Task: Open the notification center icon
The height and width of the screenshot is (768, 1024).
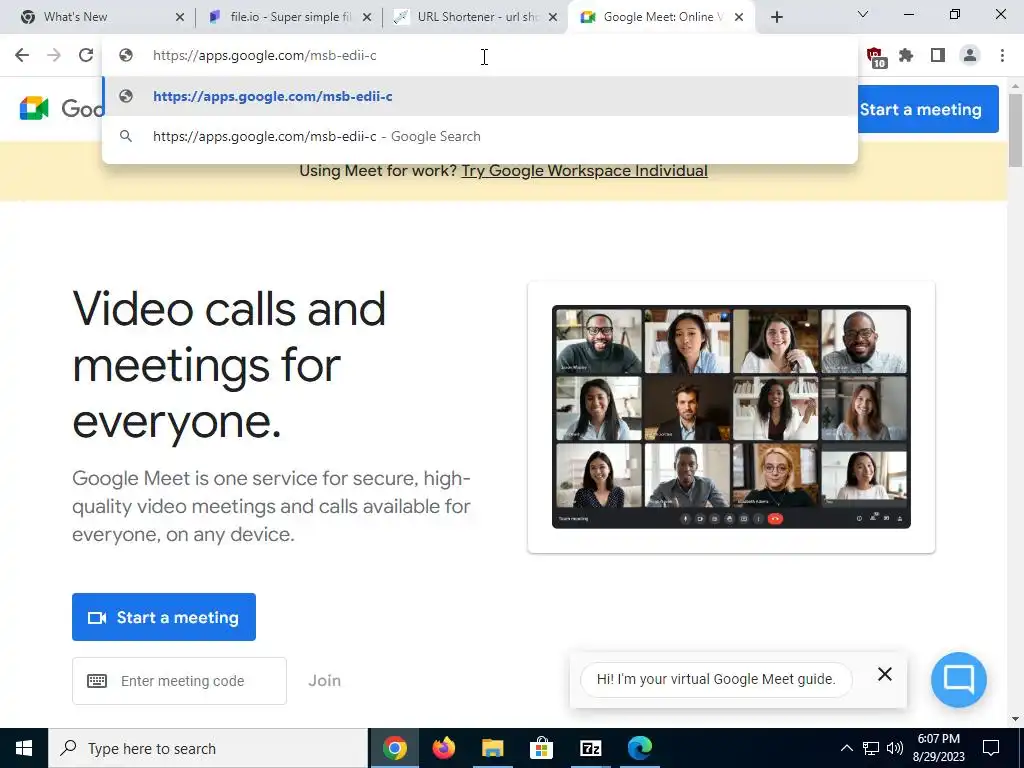Action: coord(991,748)
